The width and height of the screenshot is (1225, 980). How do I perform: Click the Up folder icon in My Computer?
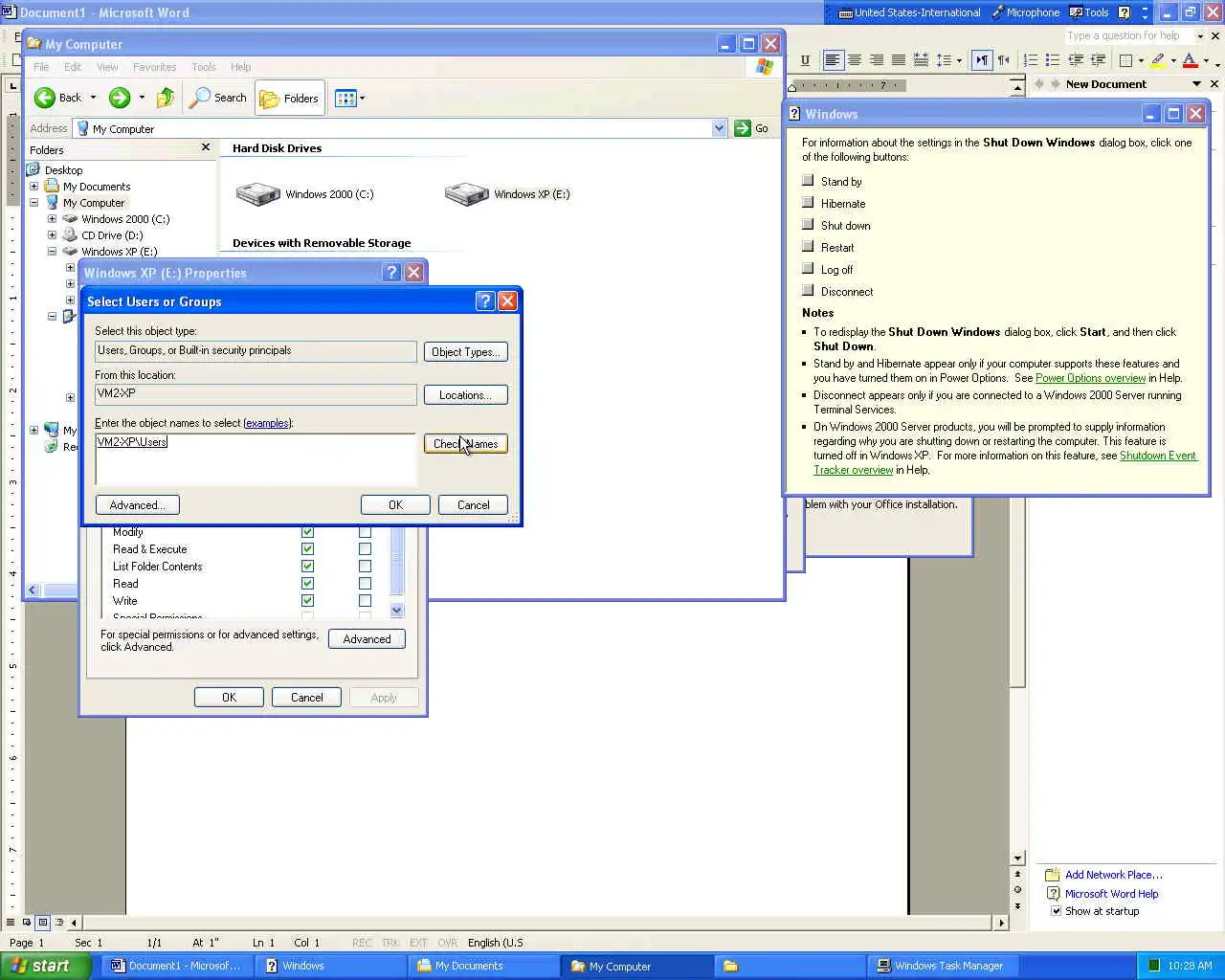coord(166,98)
